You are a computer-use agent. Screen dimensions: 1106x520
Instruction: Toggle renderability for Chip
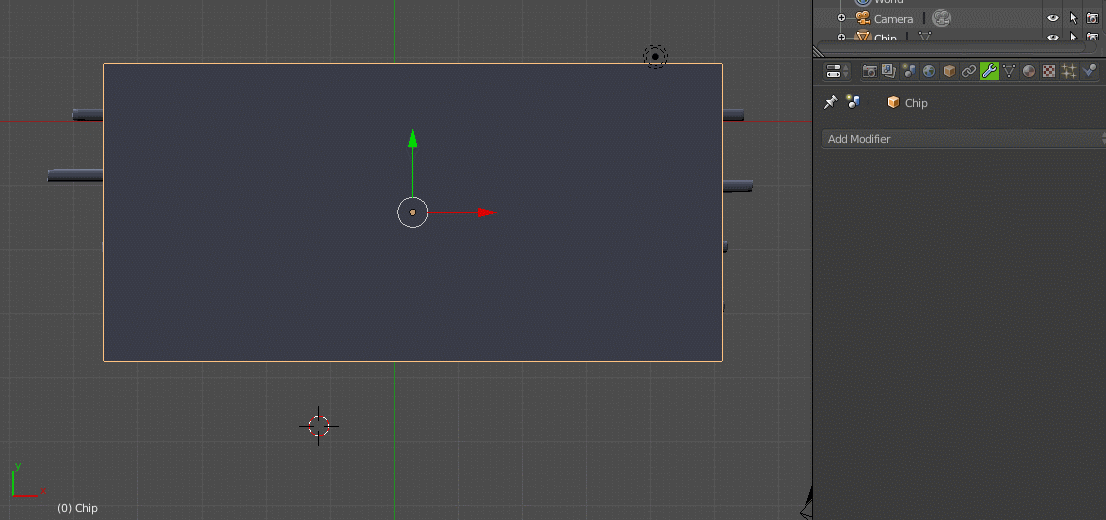pos(1093,38)
